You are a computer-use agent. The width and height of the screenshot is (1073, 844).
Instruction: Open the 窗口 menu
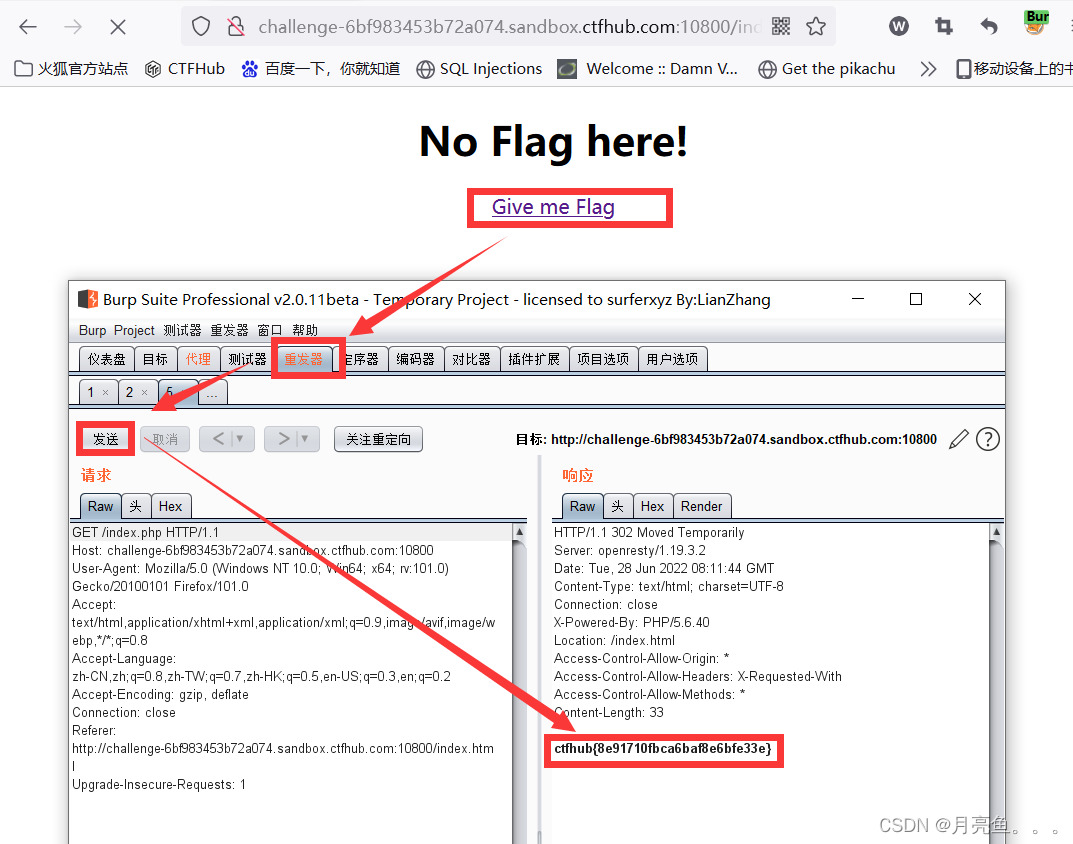point(270,330)
